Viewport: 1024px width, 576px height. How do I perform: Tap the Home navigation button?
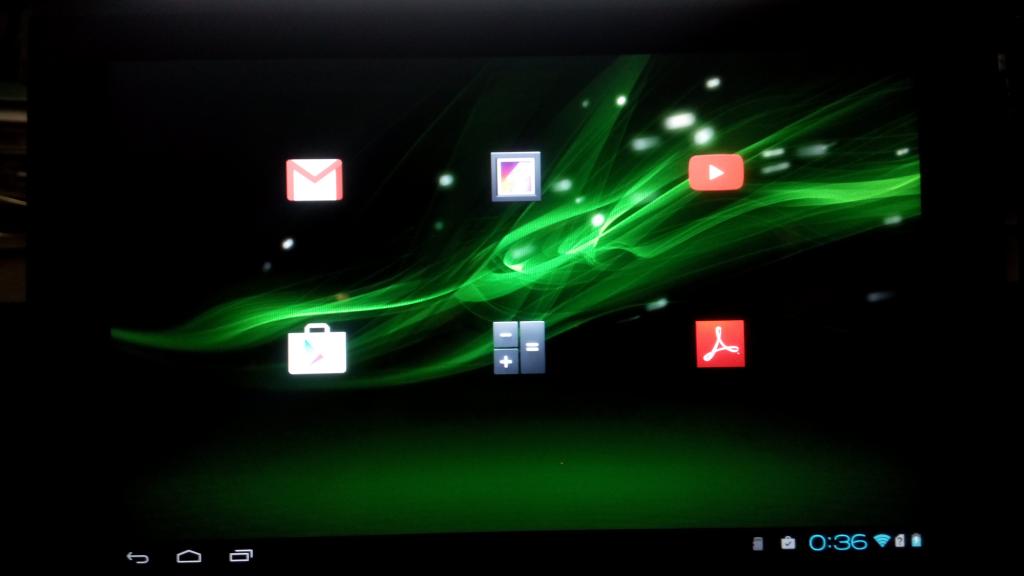tap(189, 556)
